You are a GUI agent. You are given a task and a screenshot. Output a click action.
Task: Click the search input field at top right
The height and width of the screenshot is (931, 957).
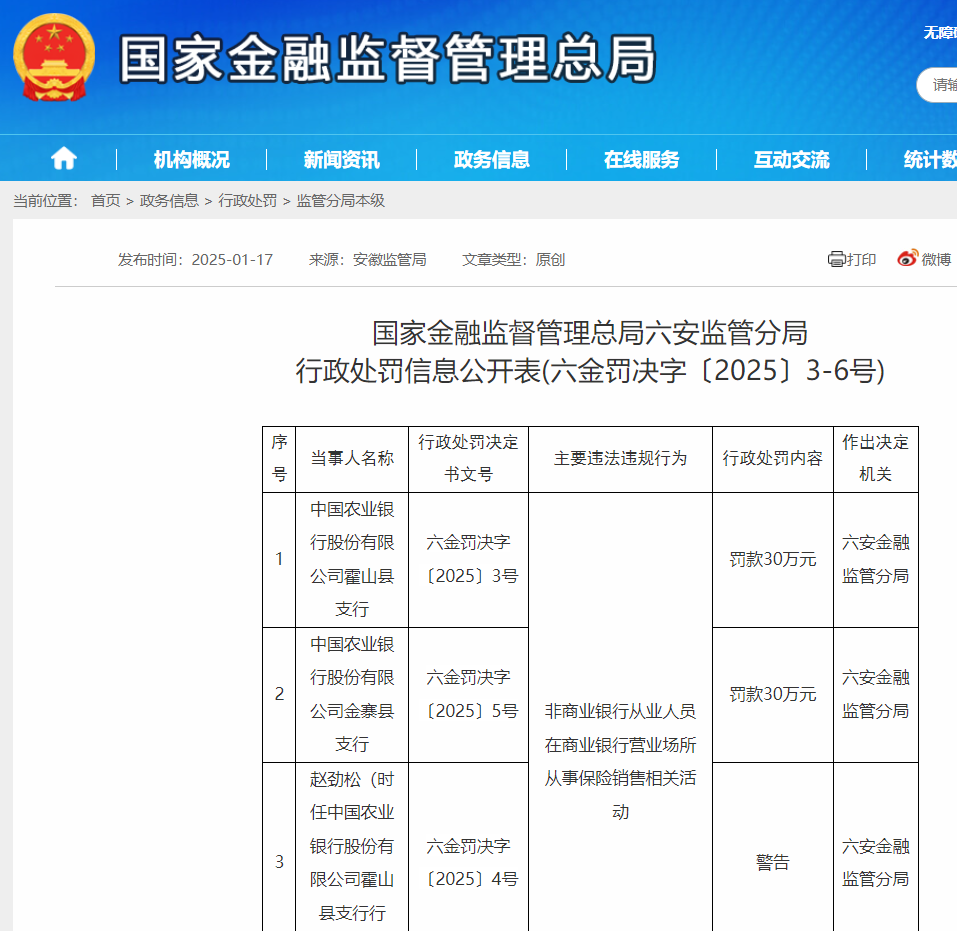click(x=937, y=85)
